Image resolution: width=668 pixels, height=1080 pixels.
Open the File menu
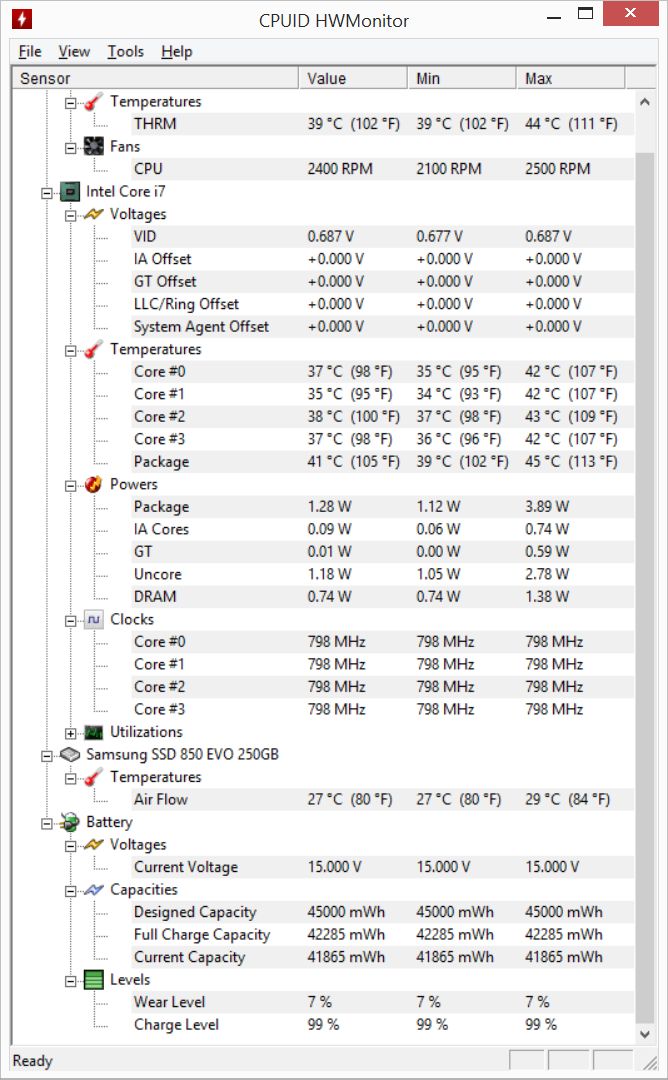point(30,52)
